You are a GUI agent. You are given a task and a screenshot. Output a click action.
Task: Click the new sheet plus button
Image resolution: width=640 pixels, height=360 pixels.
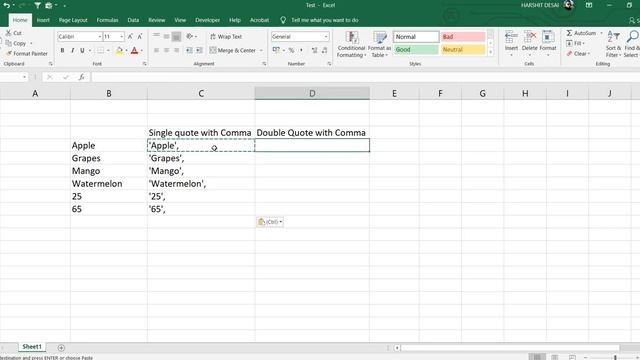(x=61, y=348)
